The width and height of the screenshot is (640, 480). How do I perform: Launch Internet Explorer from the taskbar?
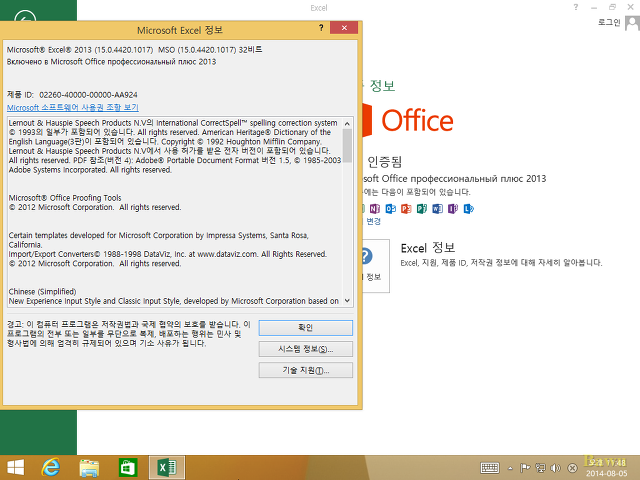tap(51, 467)
